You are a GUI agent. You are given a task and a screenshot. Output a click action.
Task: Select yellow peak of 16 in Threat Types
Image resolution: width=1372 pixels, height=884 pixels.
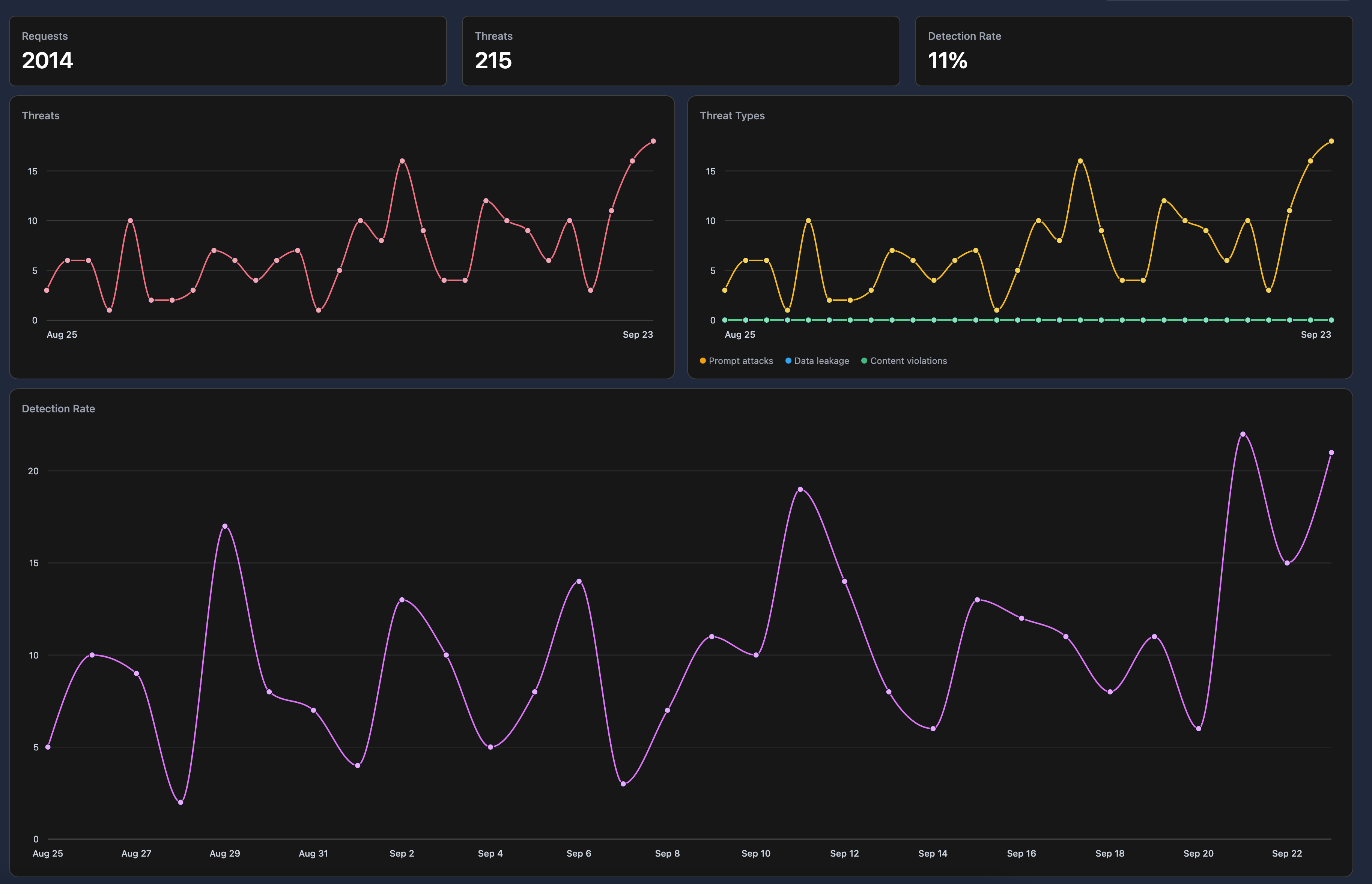pyautogui.click(x=1080, y=161)
